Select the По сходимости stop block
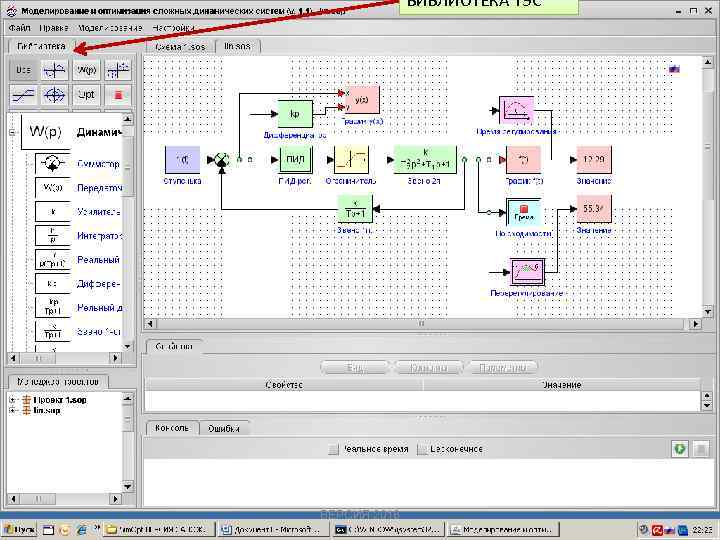Screen dimensions: 720x540 coord(523,213)
